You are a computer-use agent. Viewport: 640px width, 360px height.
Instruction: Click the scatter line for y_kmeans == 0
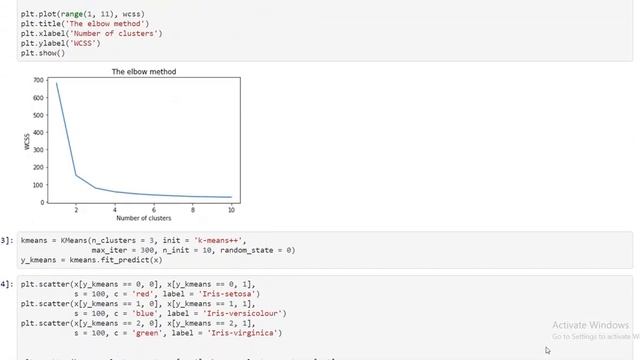(138, 284)
